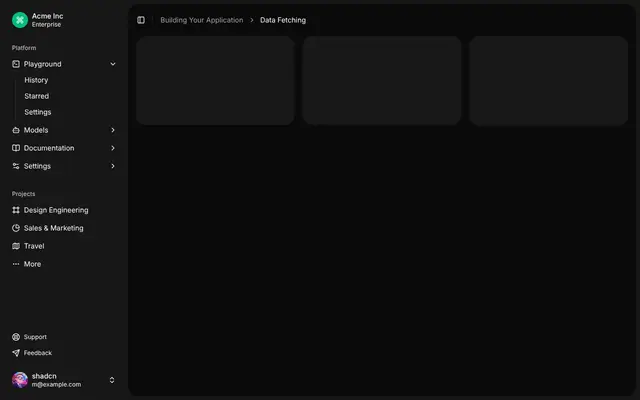This screenshot has height=400, width=640.
Task: Click the Settings sliders icon
Action: tap(16, 166)
